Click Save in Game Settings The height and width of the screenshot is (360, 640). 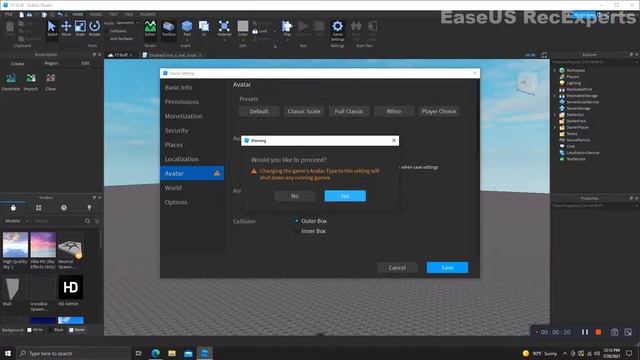447,267
